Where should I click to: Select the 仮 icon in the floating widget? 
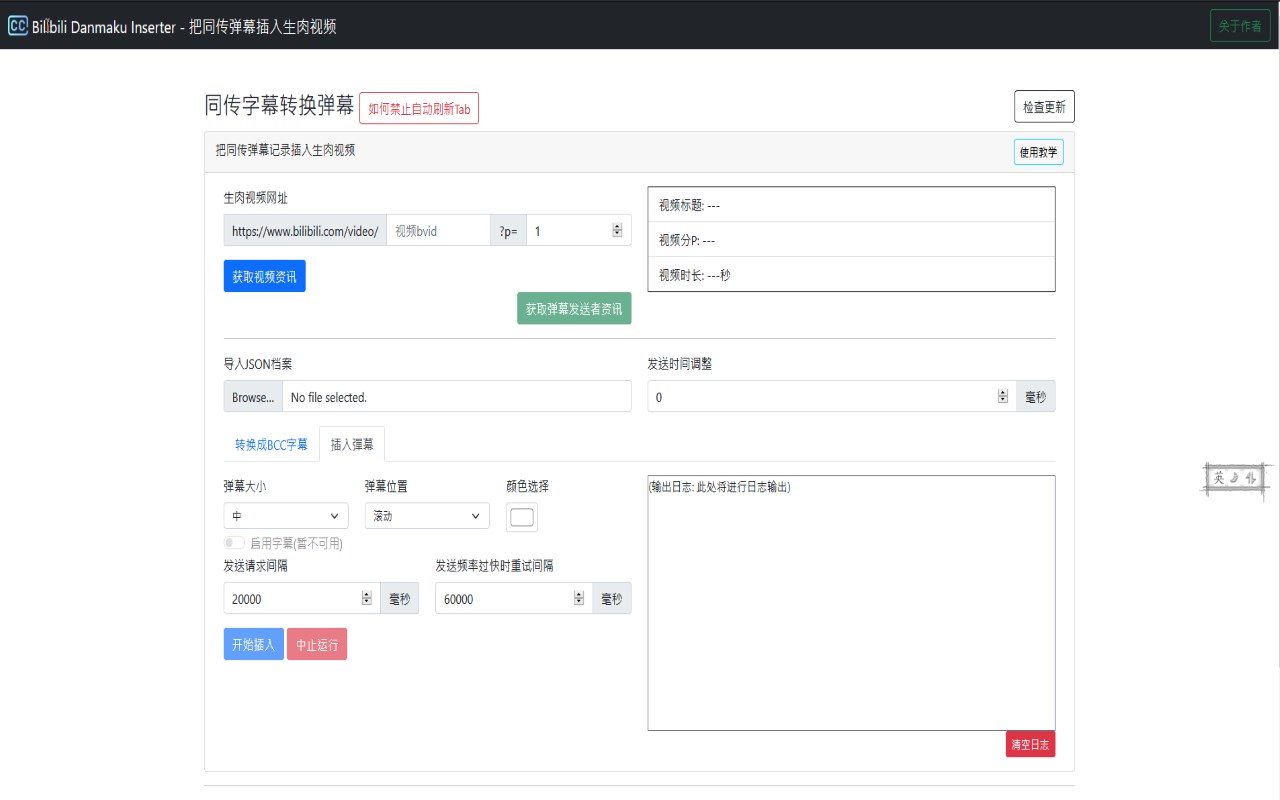pyautogui.click(x=1250, y=478)
